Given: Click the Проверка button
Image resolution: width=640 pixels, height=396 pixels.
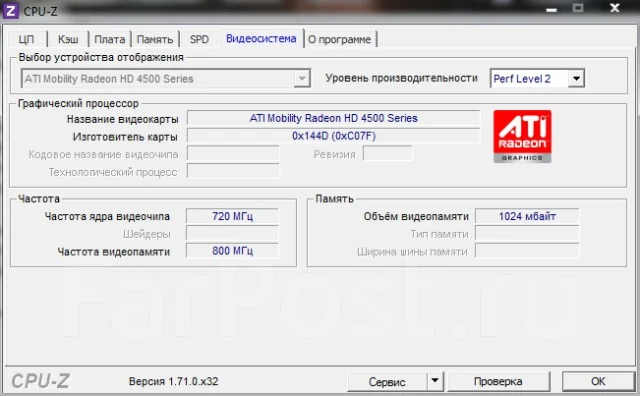Looking at the screenshot, I should 498,381.
